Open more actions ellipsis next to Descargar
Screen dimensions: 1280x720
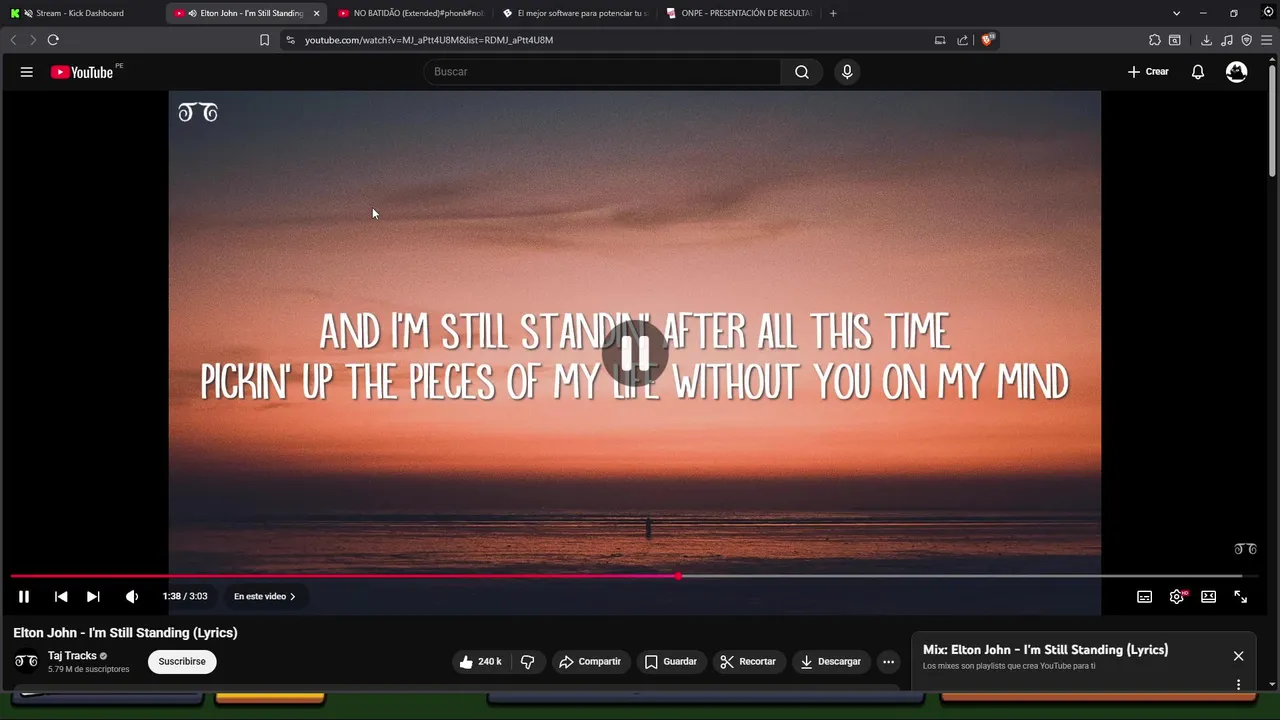pyautogui.click(x=888, y=662)
